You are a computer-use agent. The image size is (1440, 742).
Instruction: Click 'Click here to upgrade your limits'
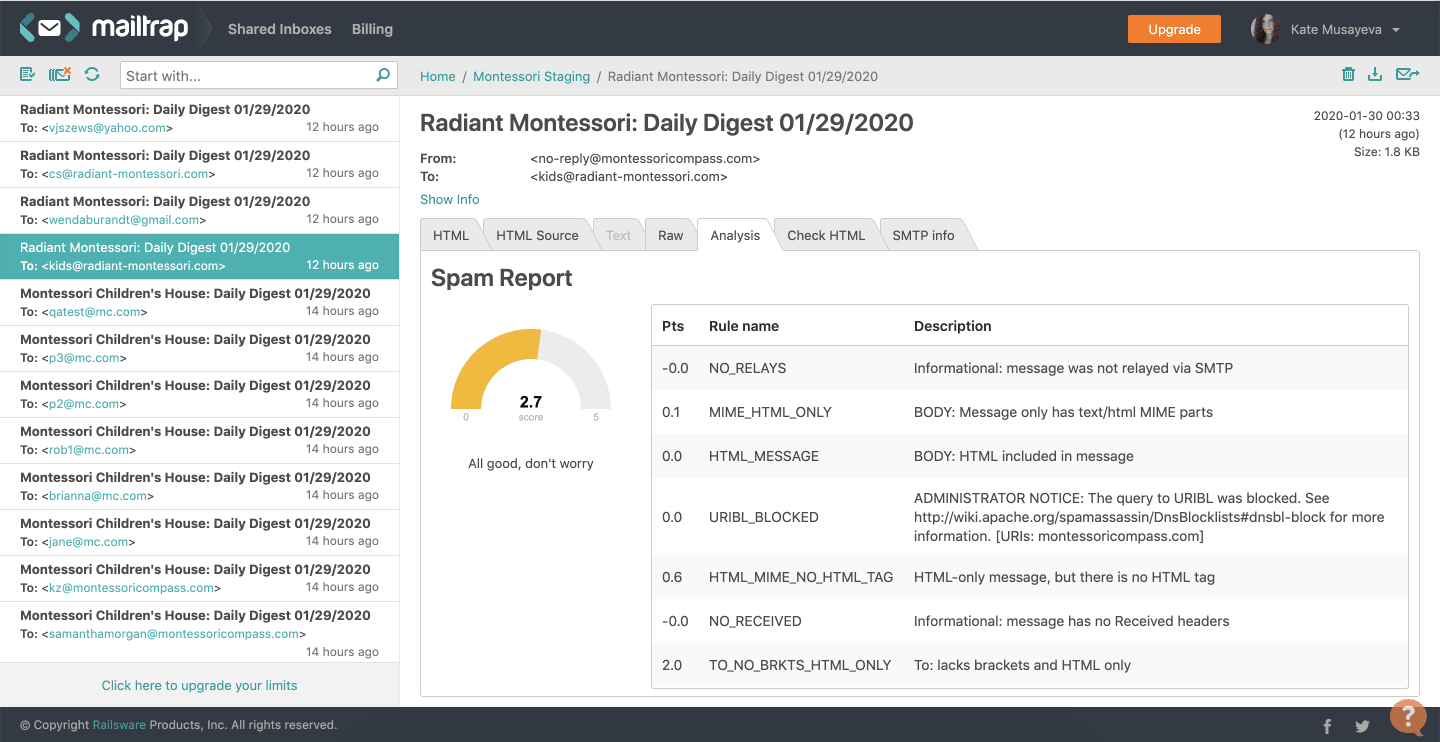(199, 685)
